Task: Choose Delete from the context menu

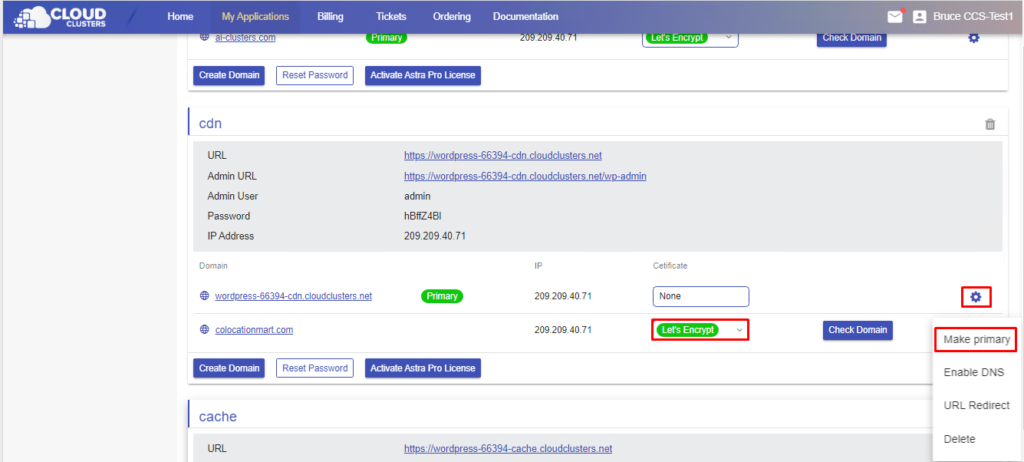Action: click(x=959, y=438)
